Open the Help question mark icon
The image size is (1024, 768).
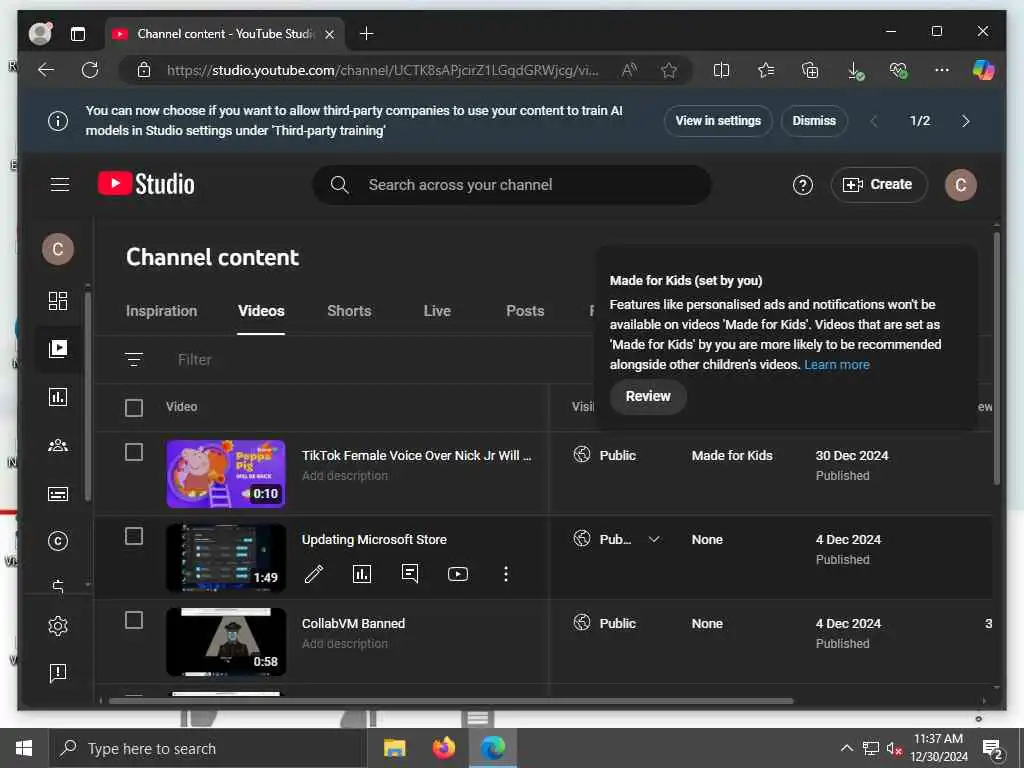point(803,185)
